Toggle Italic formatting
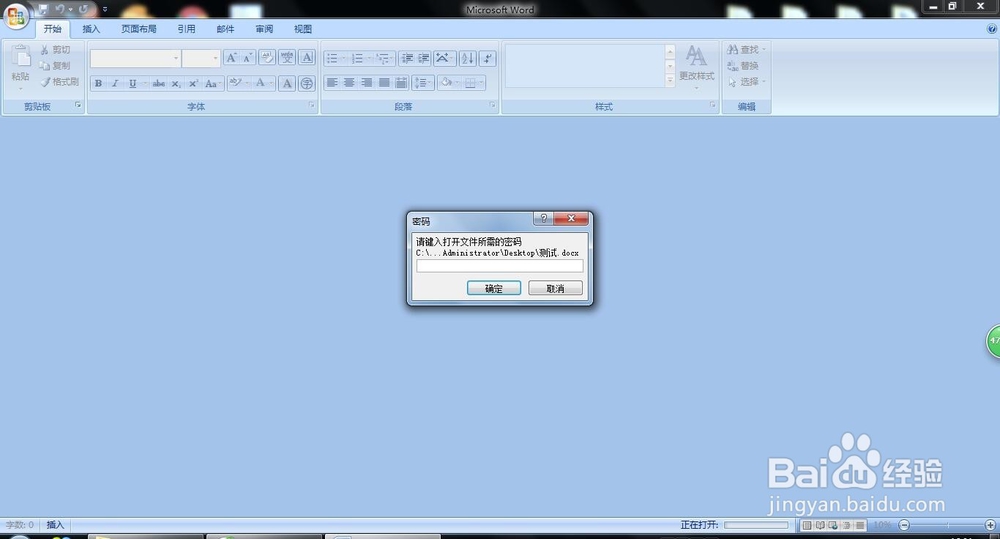The height and width of the screenshot is (539, 1000). click(x=115, y=84)
